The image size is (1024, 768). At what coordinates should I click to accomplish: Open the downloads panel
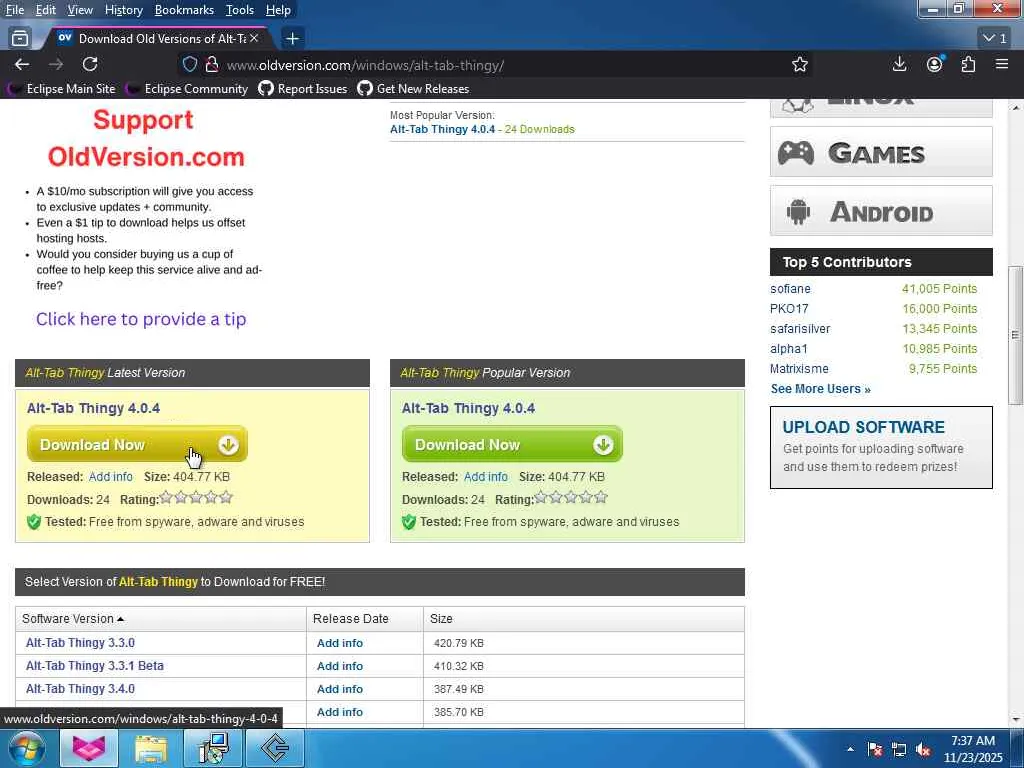[899, 64]
